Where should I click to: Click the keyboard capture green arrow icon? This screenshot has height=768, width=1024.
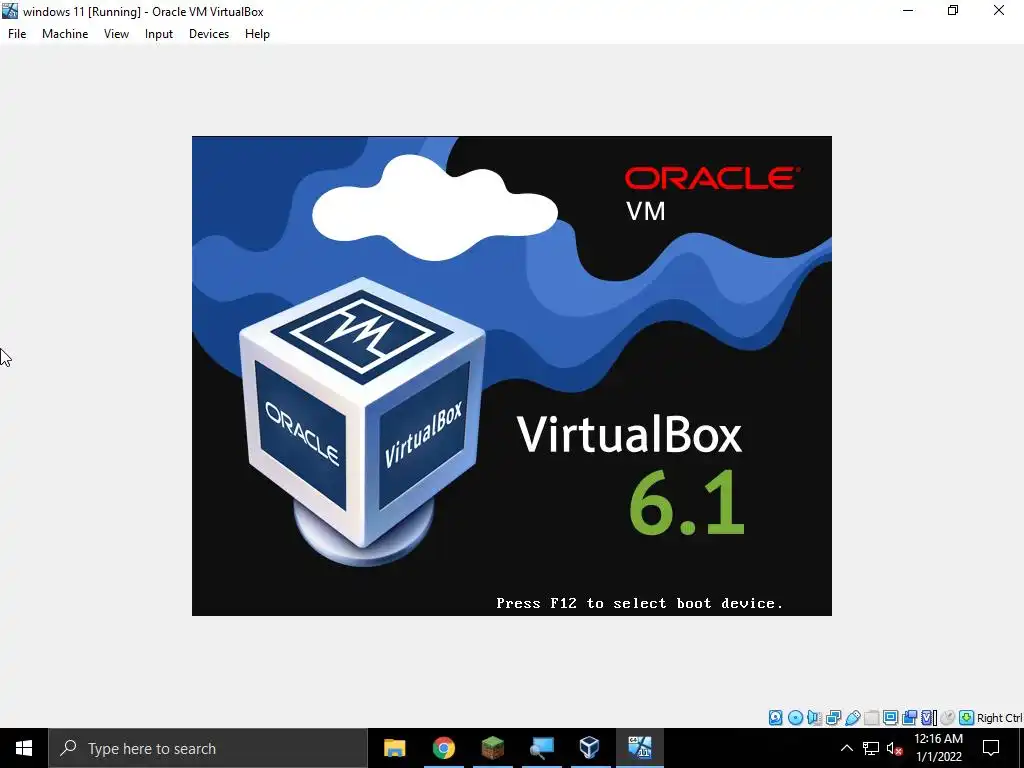coord(967,718)
